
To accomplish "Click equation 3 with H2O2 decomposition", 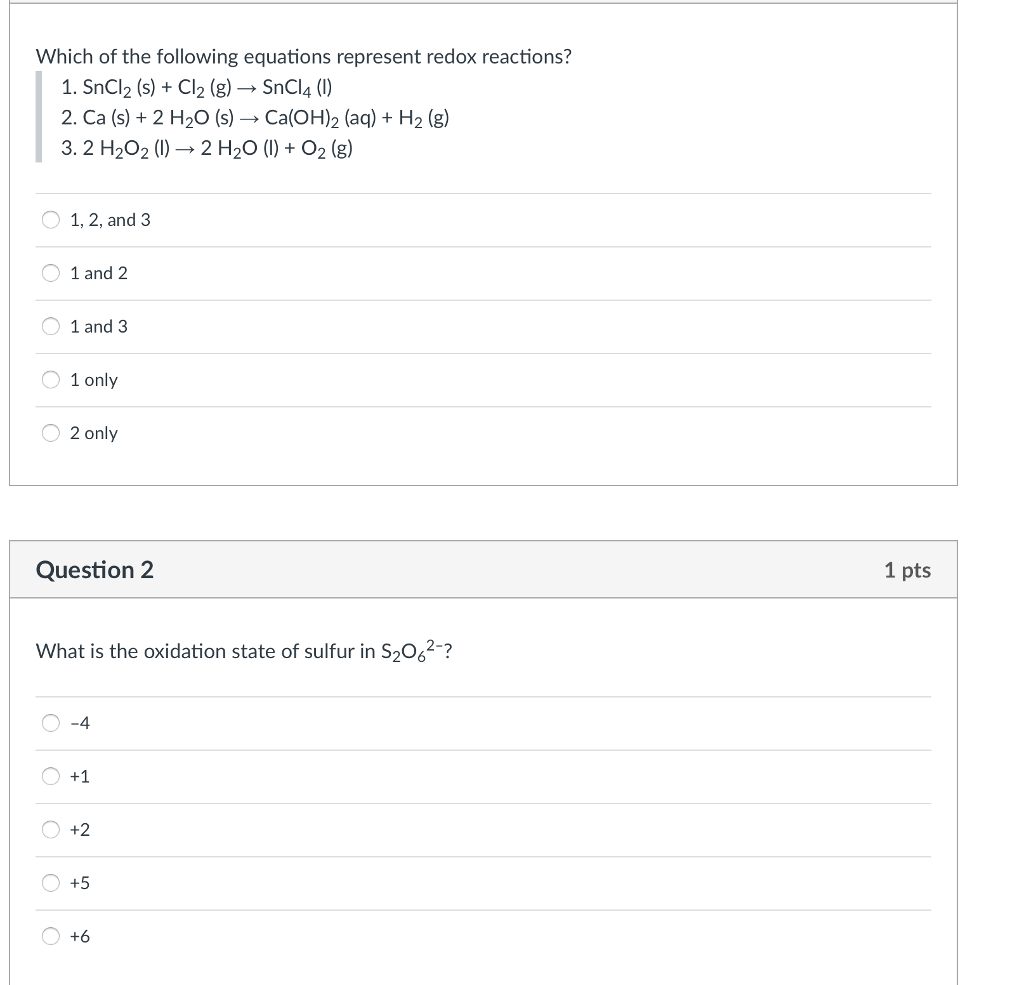I will (x=207, y=148).
